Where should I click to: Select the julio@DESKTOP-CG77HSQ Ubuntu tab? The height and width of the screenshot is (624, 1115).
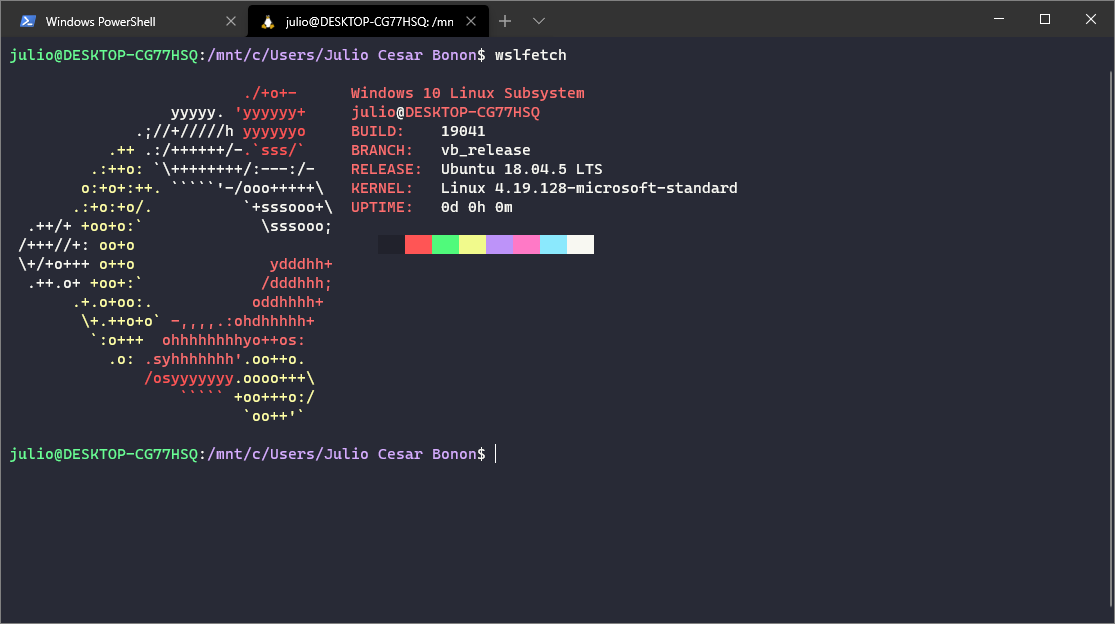pos(368,21)
